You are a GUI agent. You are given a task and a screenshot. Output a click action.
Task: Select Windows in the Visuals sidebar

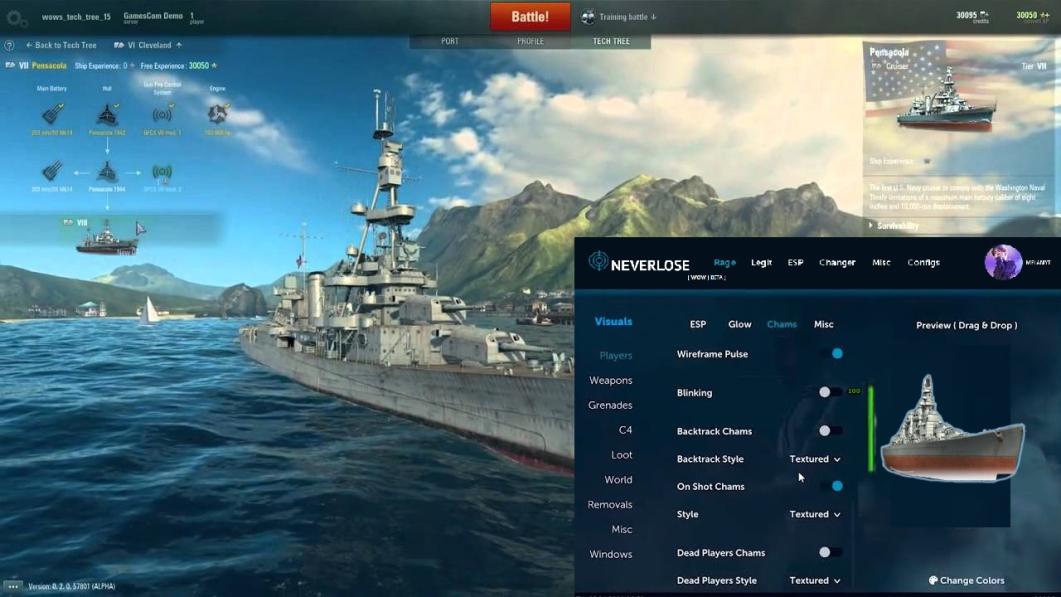(610, 554)
